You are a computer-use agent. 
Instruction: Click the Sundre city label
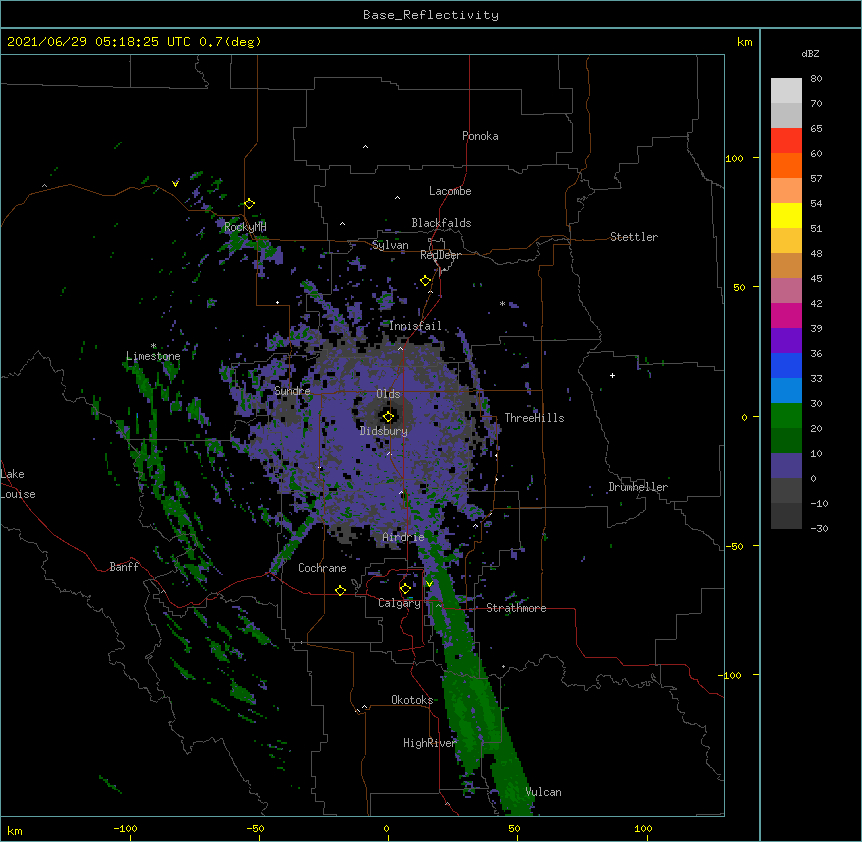click(292, 391)
